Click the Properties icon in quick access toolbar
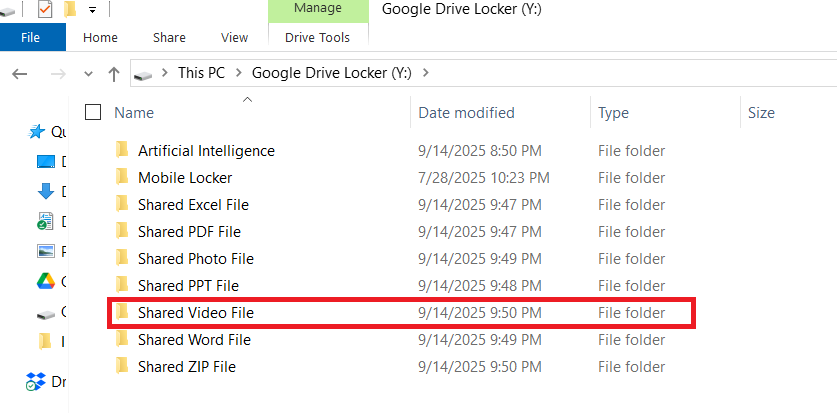Image resolution: width=838 pixels, height=413 pixels. [x=44, y=10]
